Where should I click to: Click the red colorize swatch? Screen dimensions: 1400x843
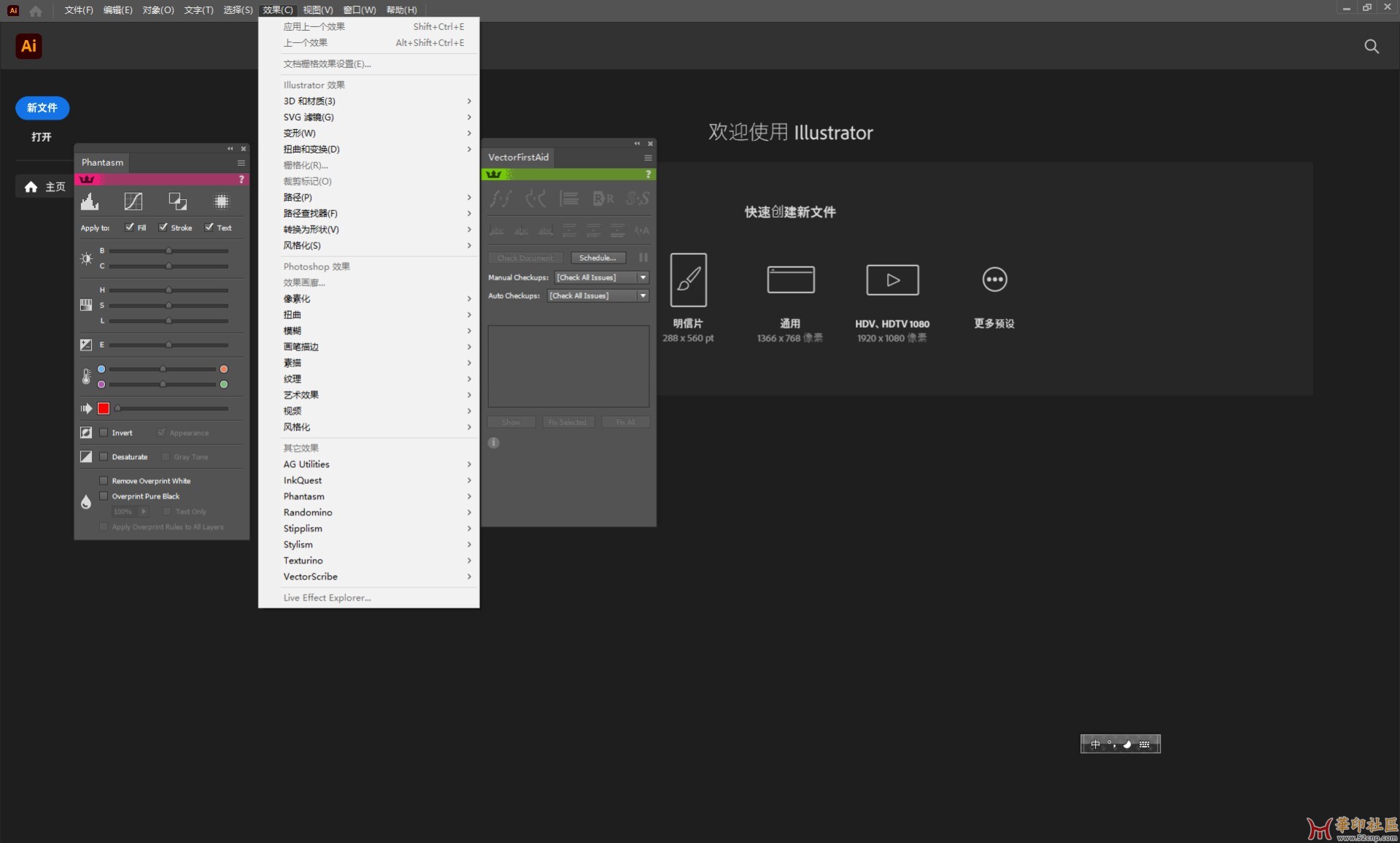point(104,409)
